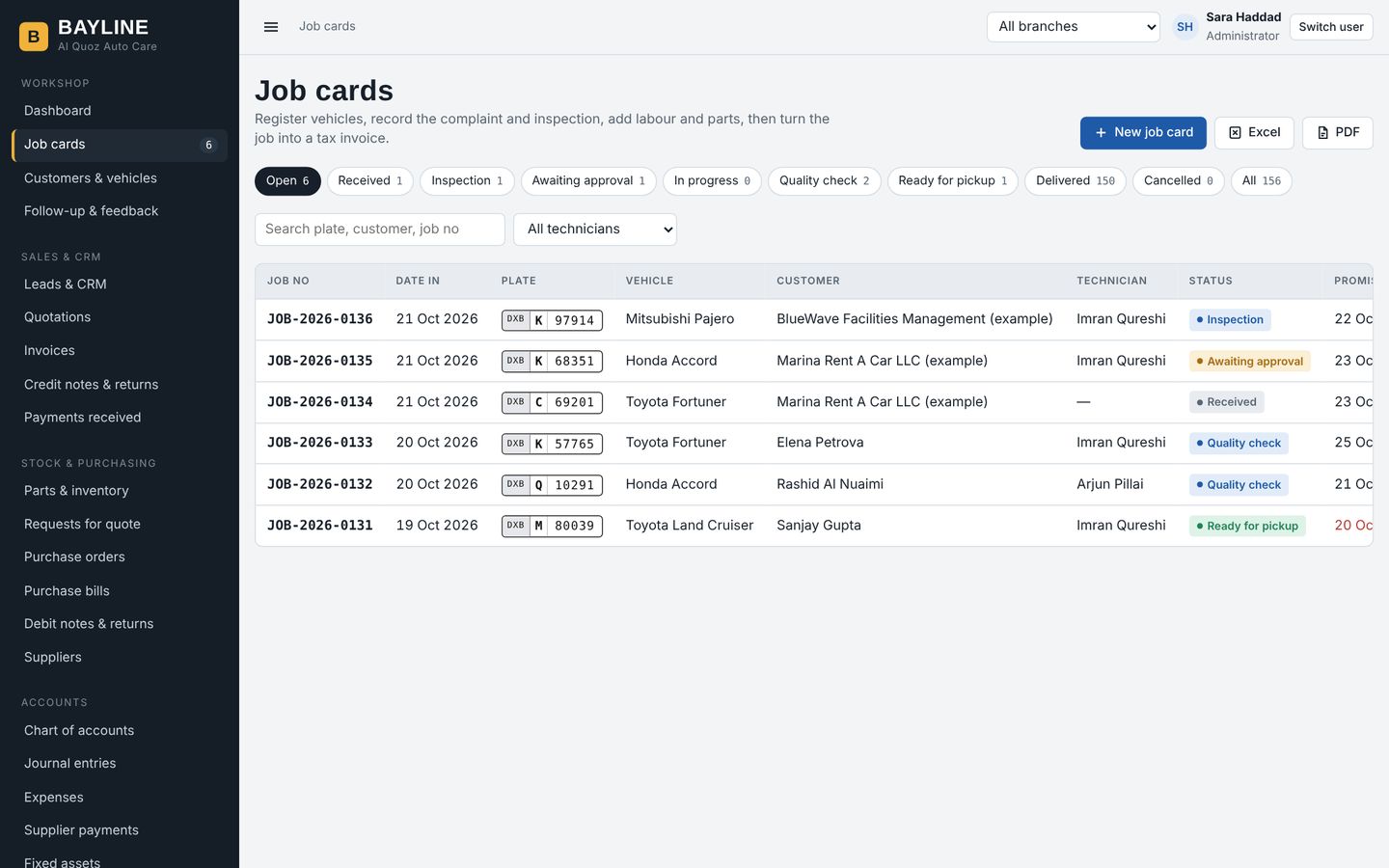This screenshot has height=868, width=1389.
Task: Filter by Inspection status tab
Action: 467,181
